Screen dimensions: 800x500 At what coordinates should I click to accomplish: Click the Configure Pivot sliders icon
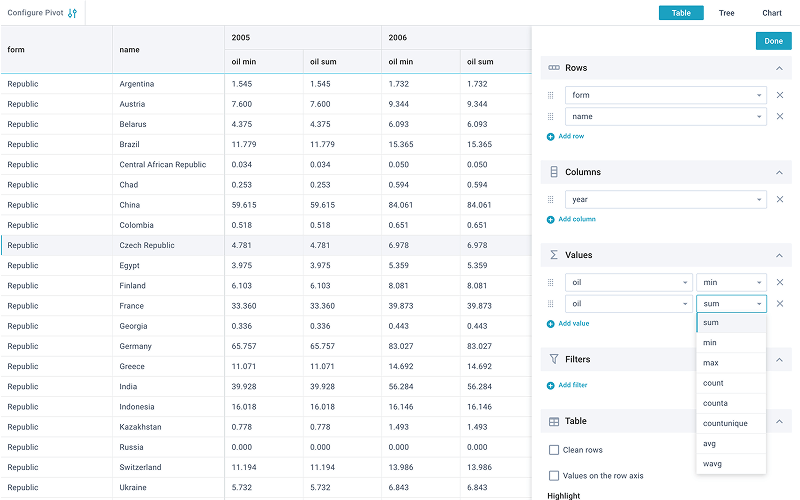tap(72, 13)
